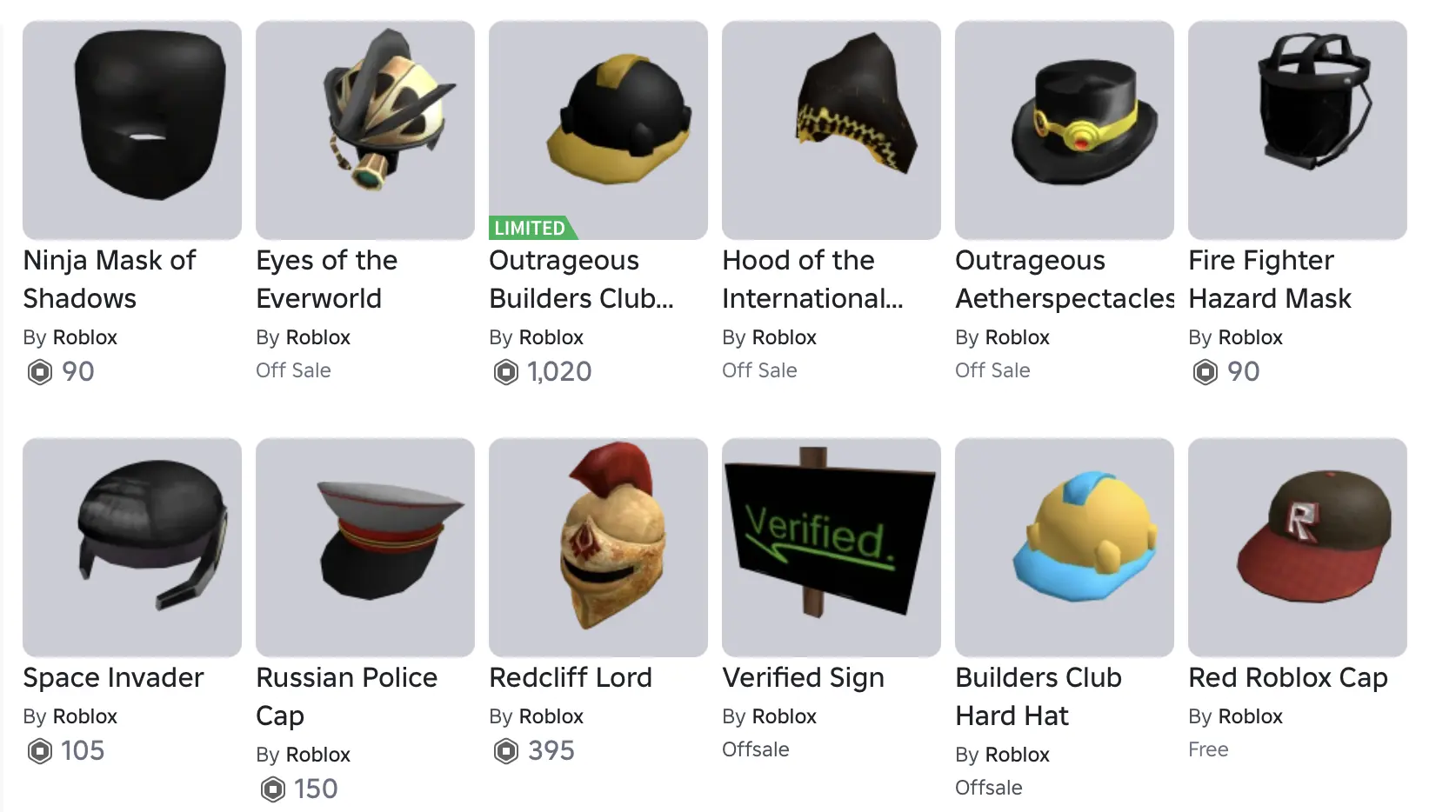
Task: Open the Red Roblox Cap thumbnail
Action: coord(1298,548)
